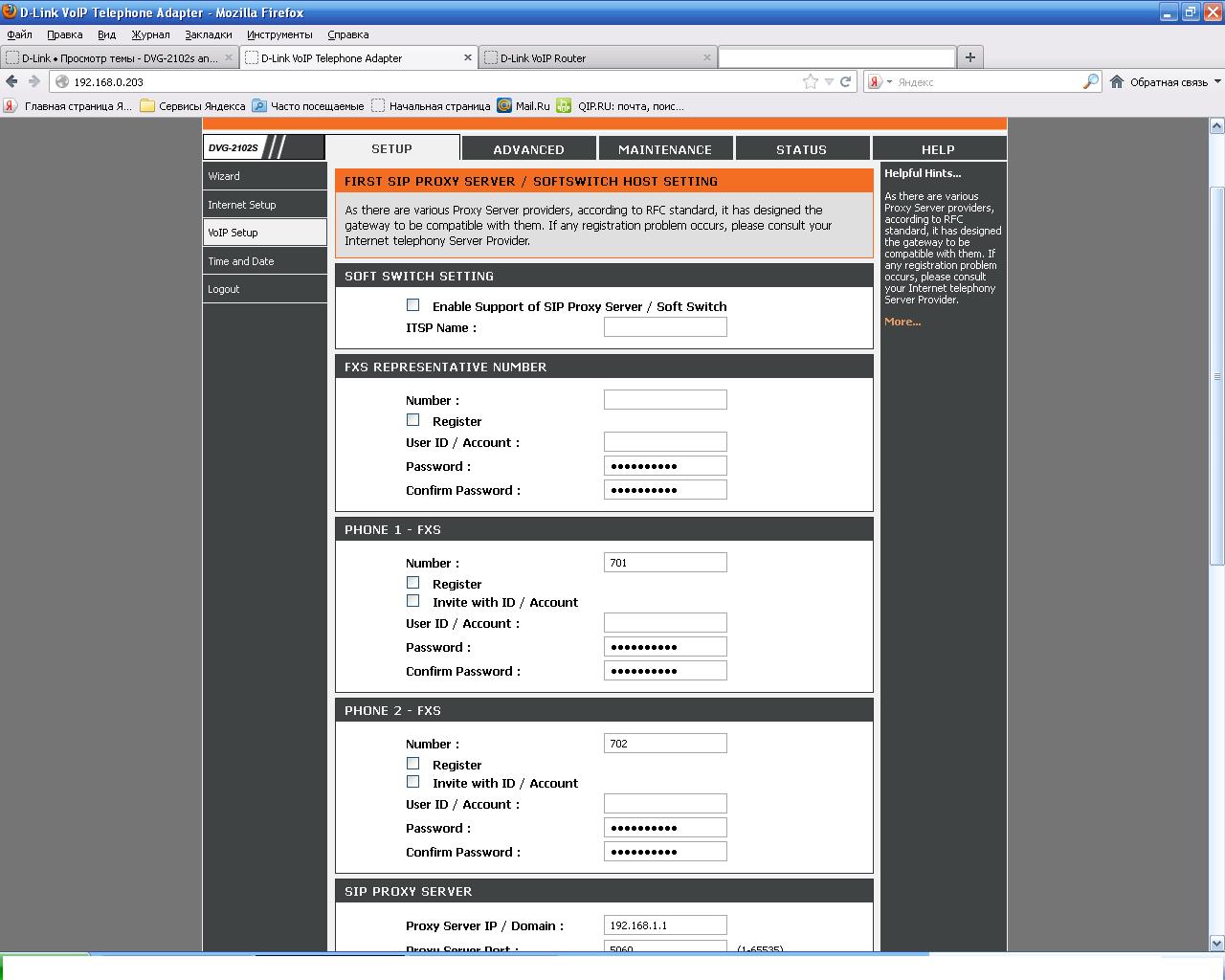Open the Закладки menu
The image size is (1225, 980).
click(208, 34)
